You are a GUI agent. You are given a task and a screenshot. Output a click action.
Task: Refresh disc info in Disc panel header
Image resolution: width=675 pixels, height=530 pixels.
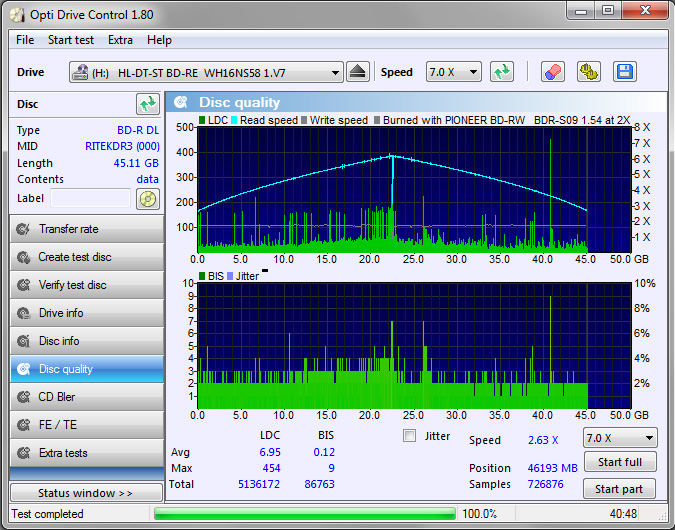pos(148,104)
